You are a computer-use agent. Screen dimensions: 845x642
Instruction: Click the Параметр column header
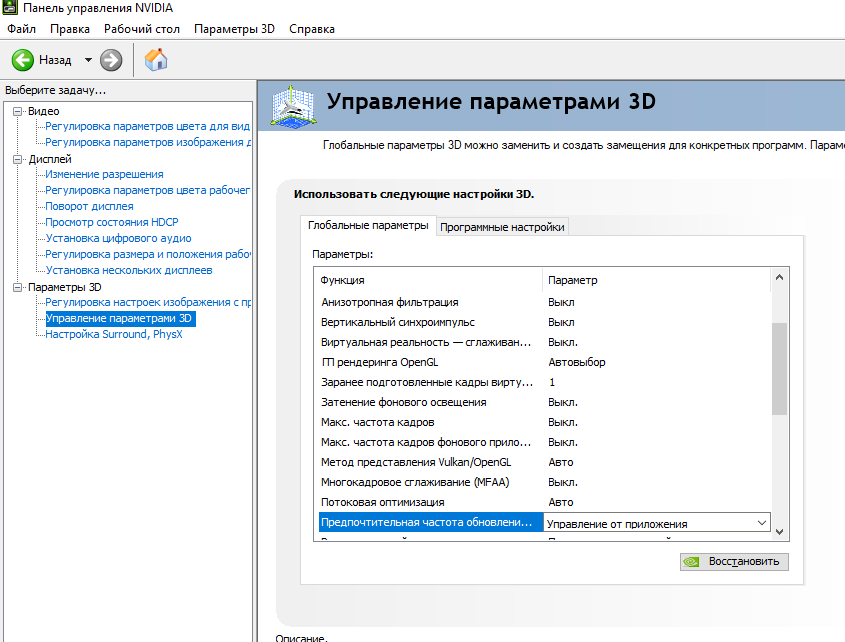coord(656,280)
